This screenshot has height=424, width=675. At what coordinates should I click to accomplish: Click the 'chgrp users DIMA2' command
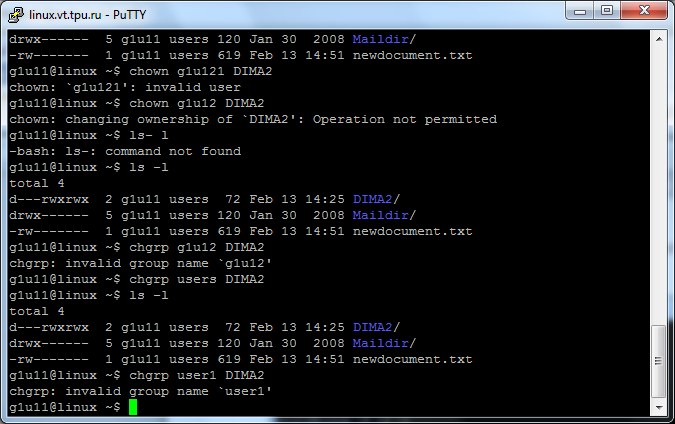pos(197,279)
